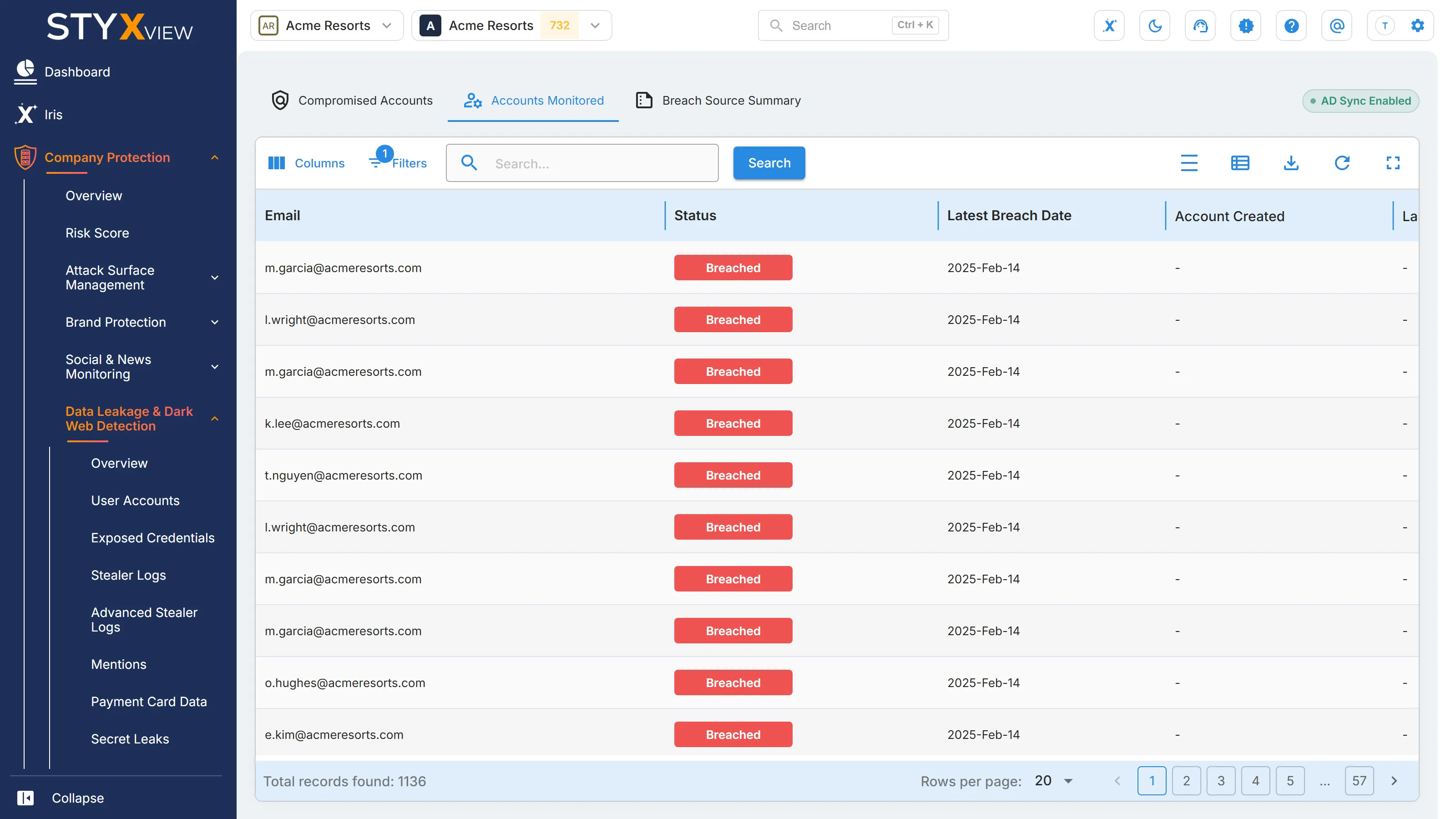This screenshot has width=1456, height=819.
Task: Toggle dark mode moon icon
Action: click(1155, 25)
